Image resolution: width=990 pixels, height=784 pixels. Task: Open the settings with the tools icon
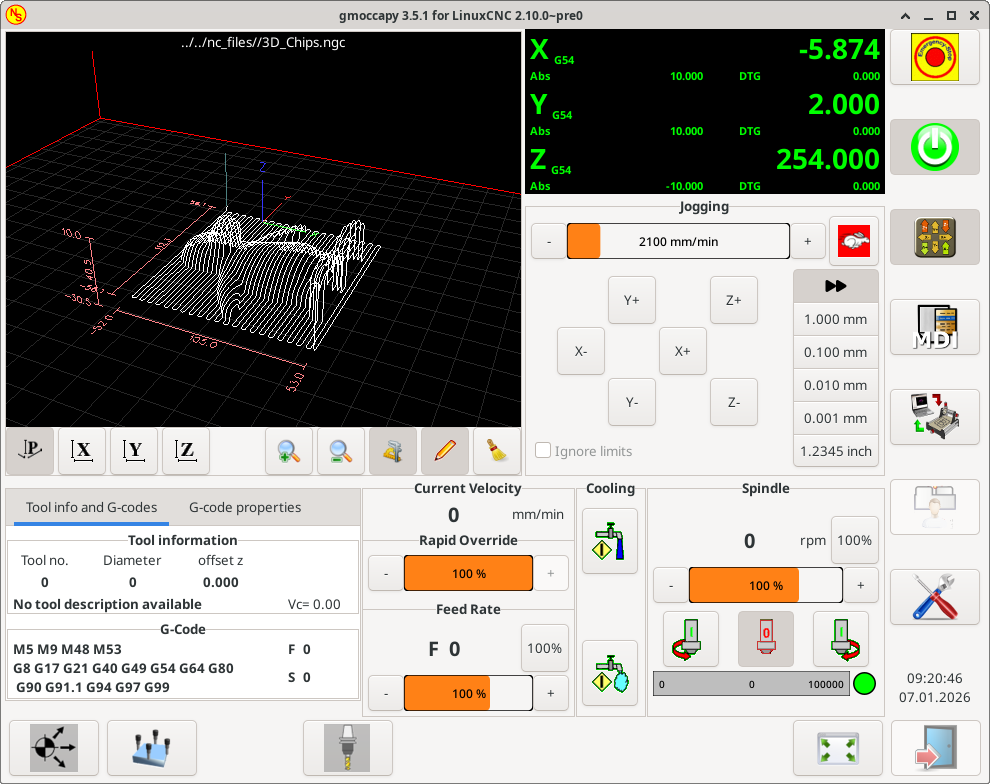(x=935, y=597)
